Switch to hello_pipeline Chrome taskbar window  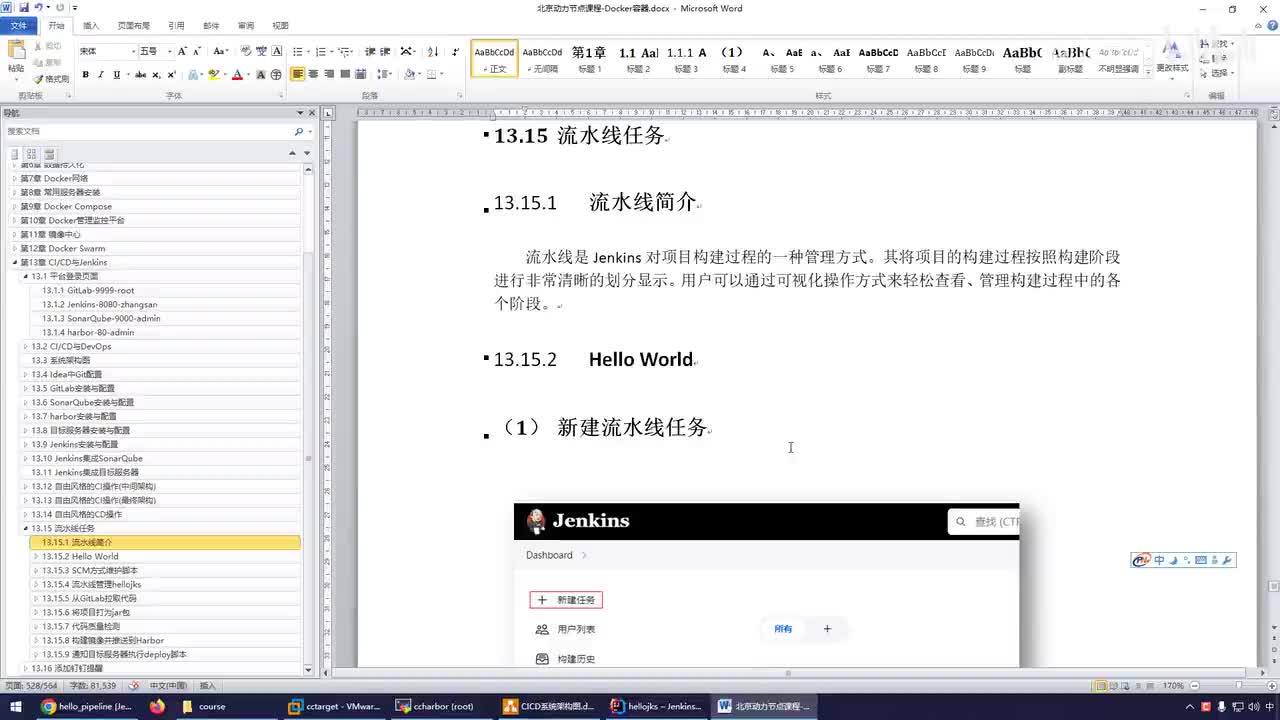[x=87, y=706]
